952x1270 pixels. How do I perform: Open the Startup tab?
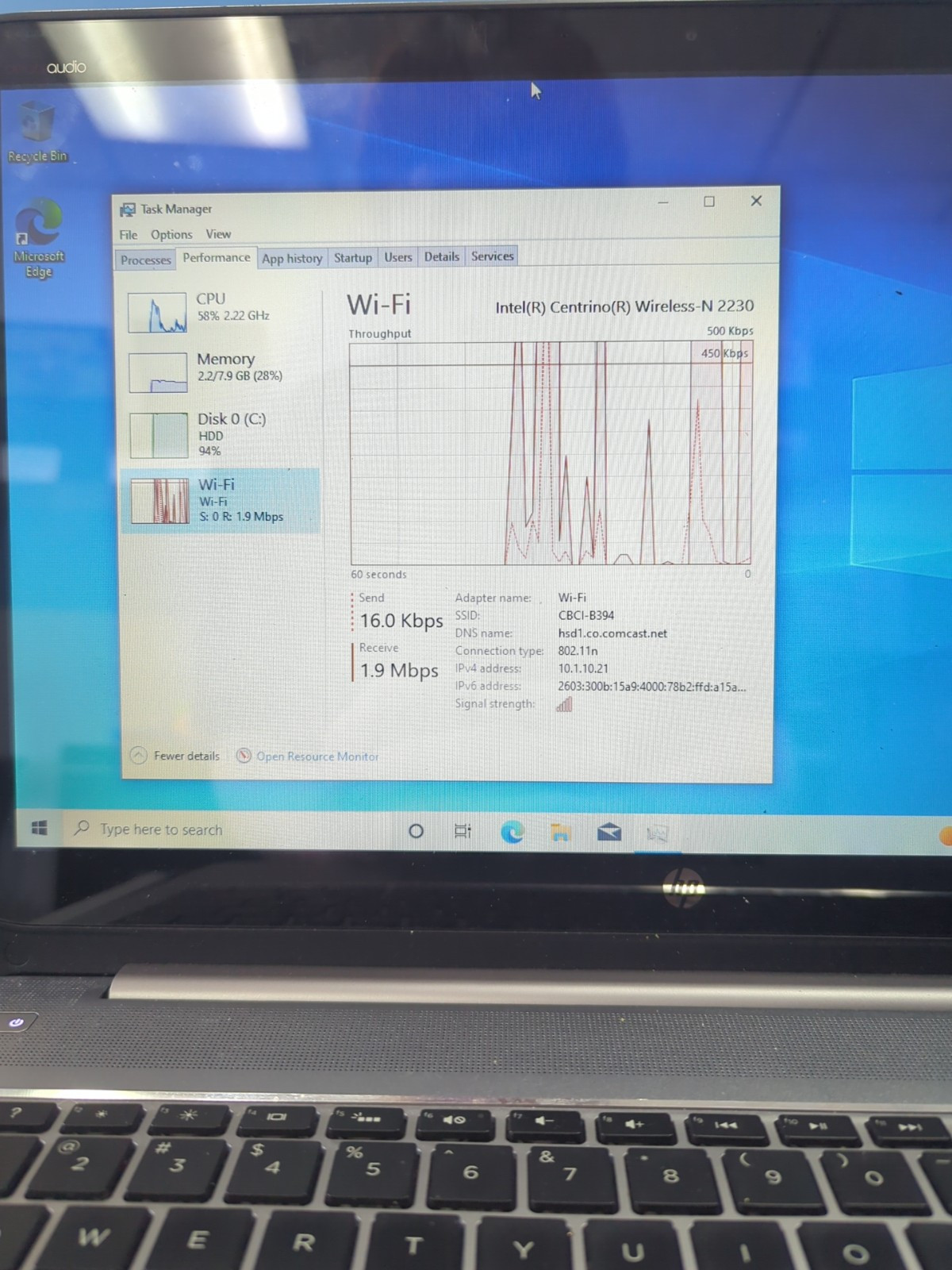click(x=353, y=257)
